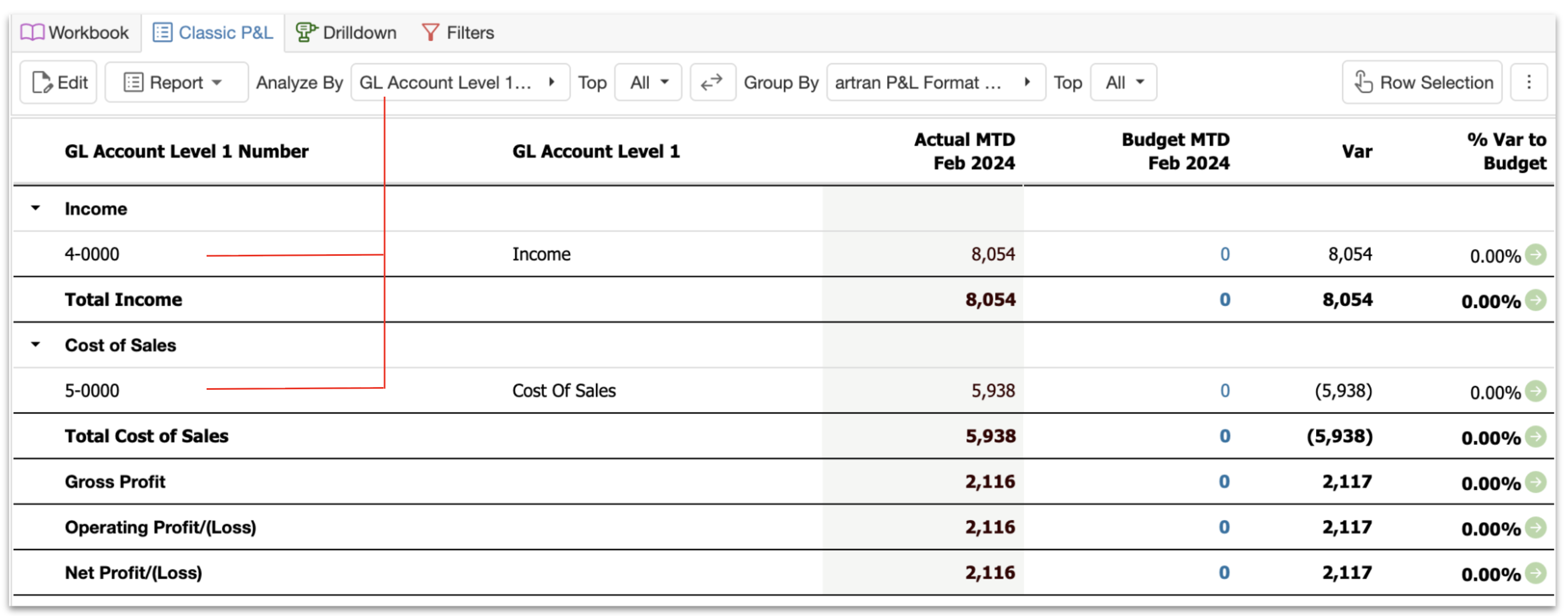Click green arrow icon in Net Profit/(Loss) row

tap(1536, 573)
